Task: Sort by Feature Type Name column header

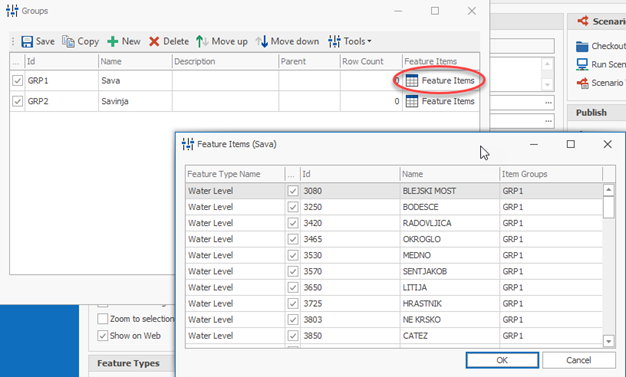Action: [x=235, y=174]
